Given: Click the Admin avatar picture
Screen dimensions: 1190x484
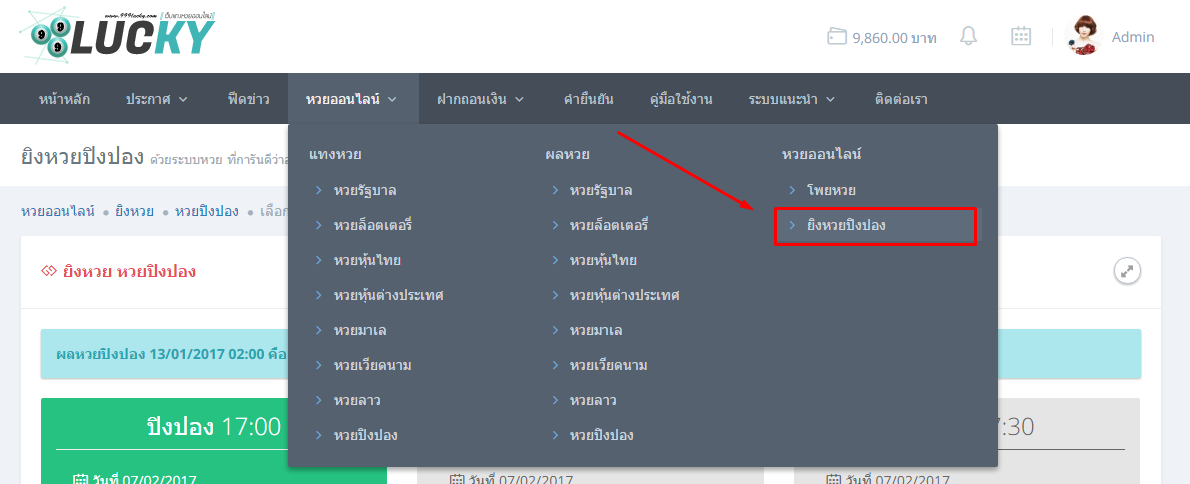Looking at the screenshot, I should pos(1084,37).
